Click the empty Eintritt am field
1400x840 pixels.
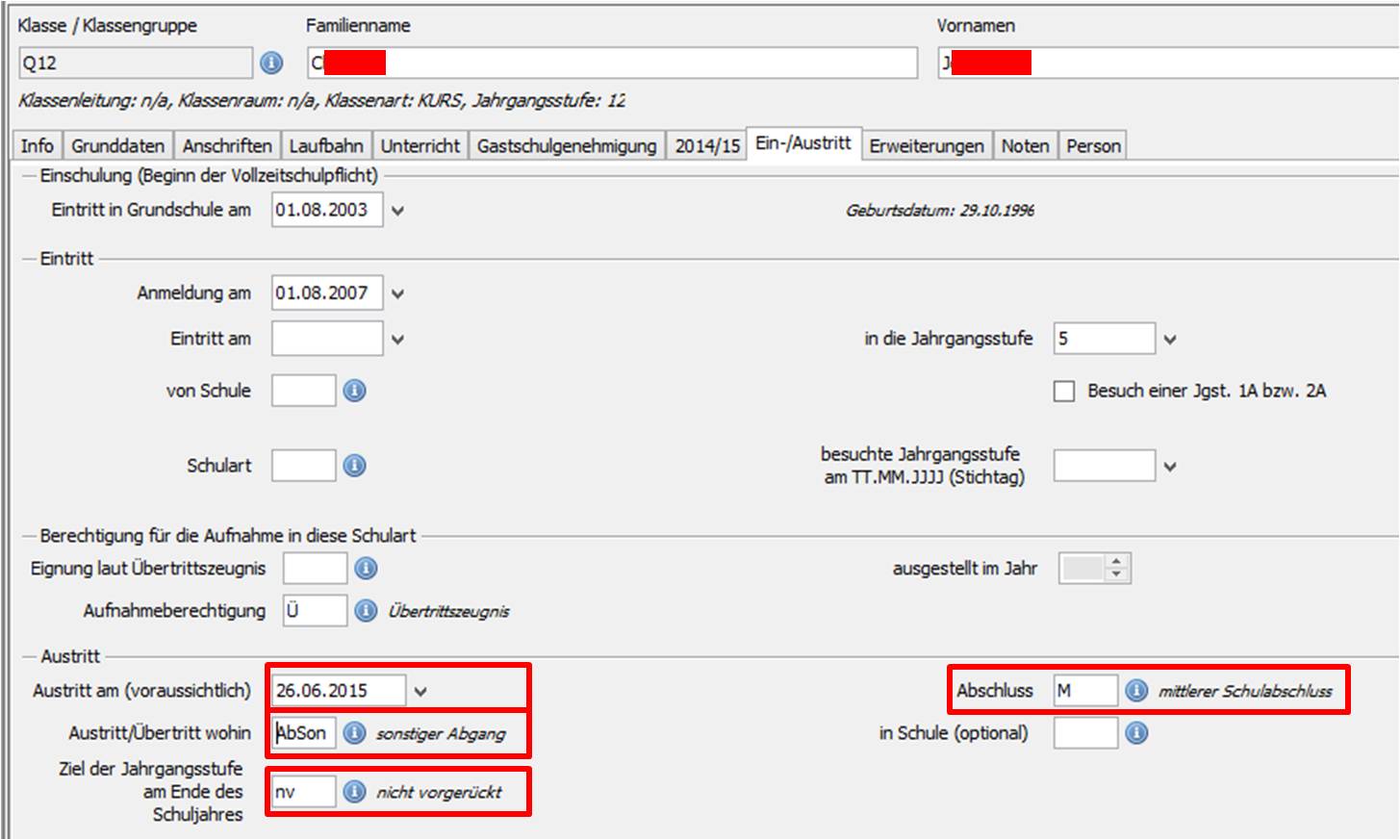coord(327,339)
